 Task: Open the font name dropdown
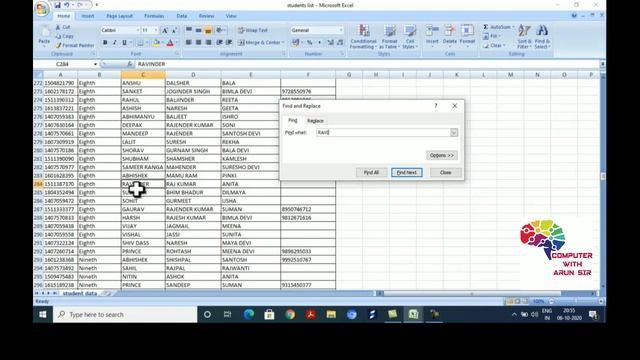[138, 30]
